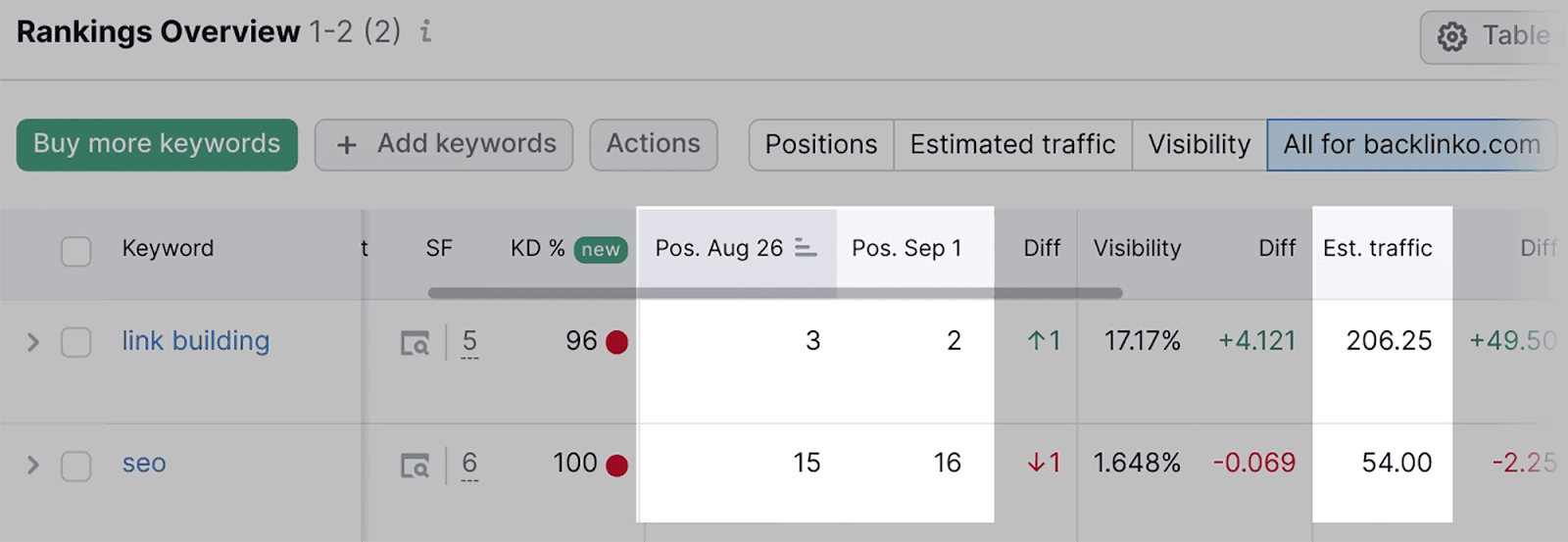This screenshot has height=542, width=1568.
Task: Expand the link building row
Action: click(x=33, y=342)
